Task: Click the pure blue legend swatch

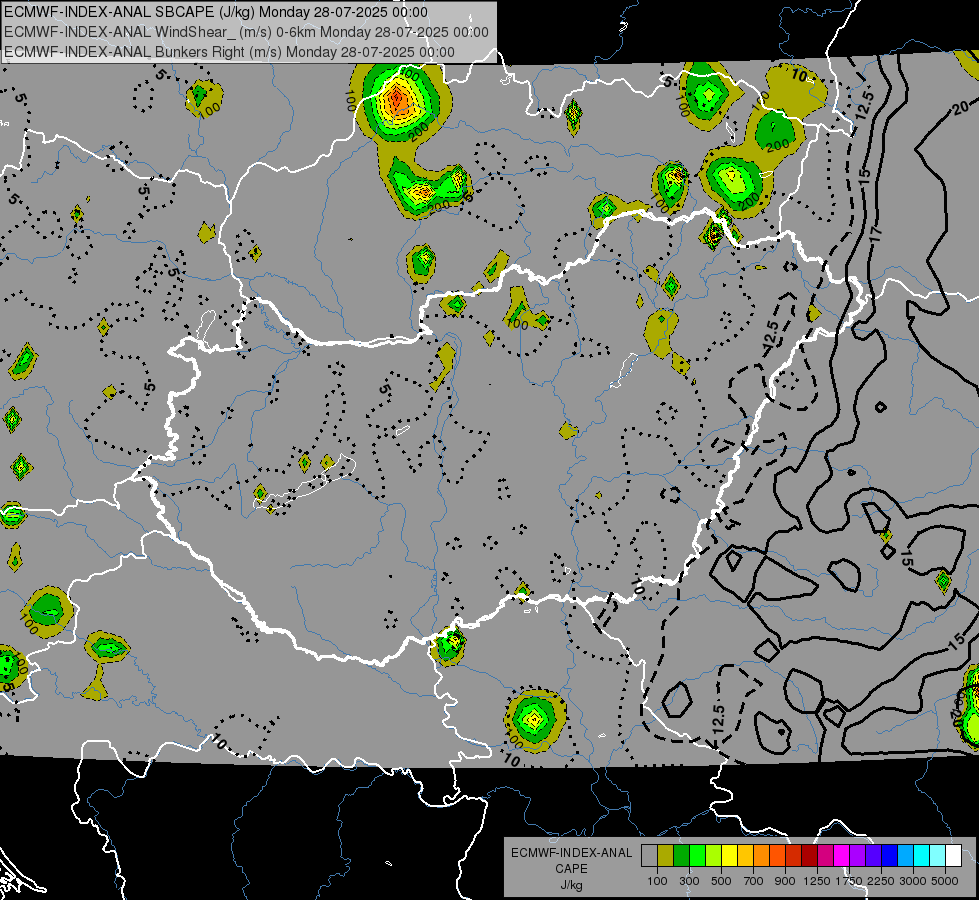Action: coord(890,856)
